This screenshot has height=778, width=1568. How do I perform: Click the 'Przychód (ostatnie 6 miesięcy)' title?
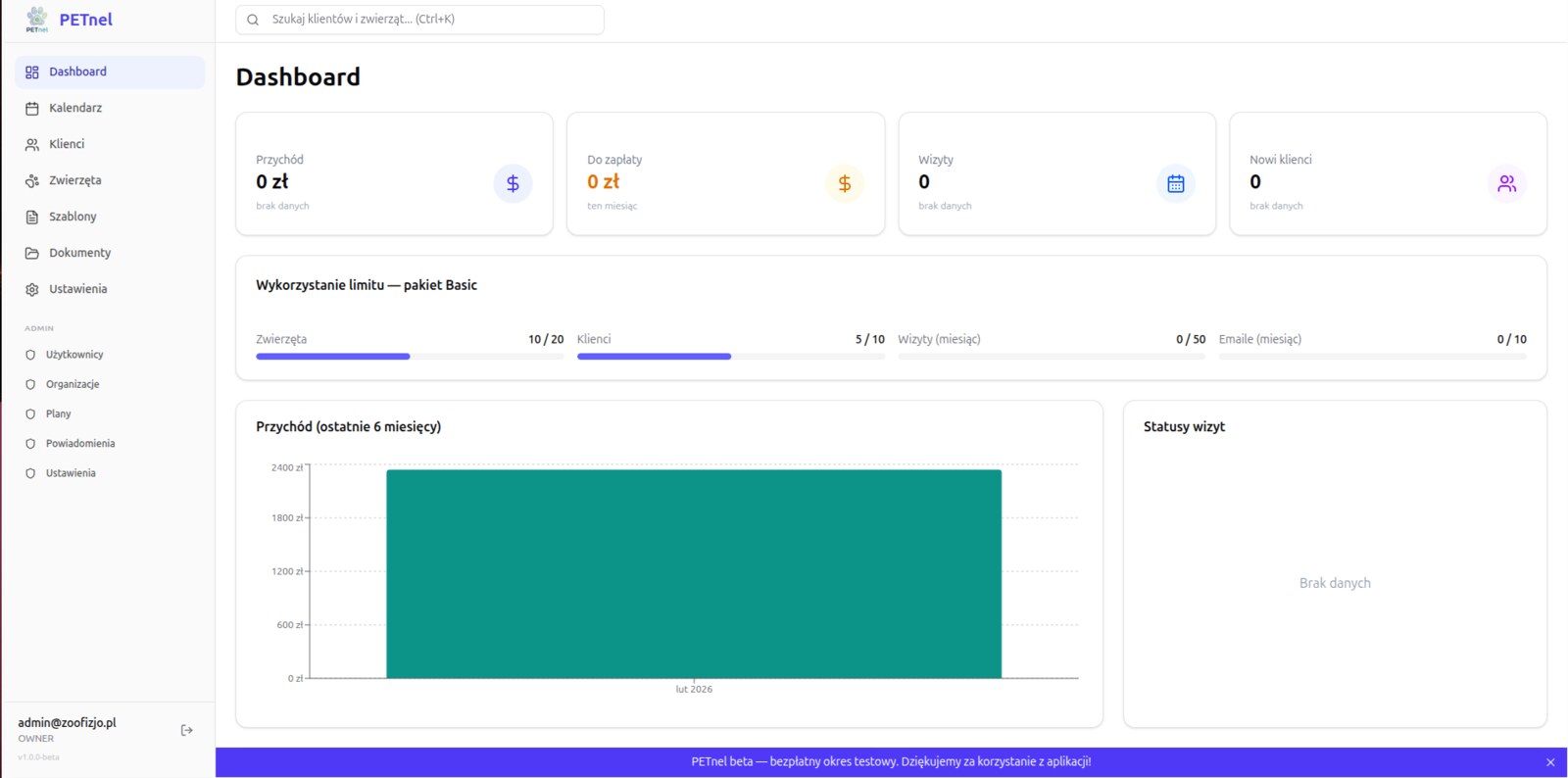349,427
